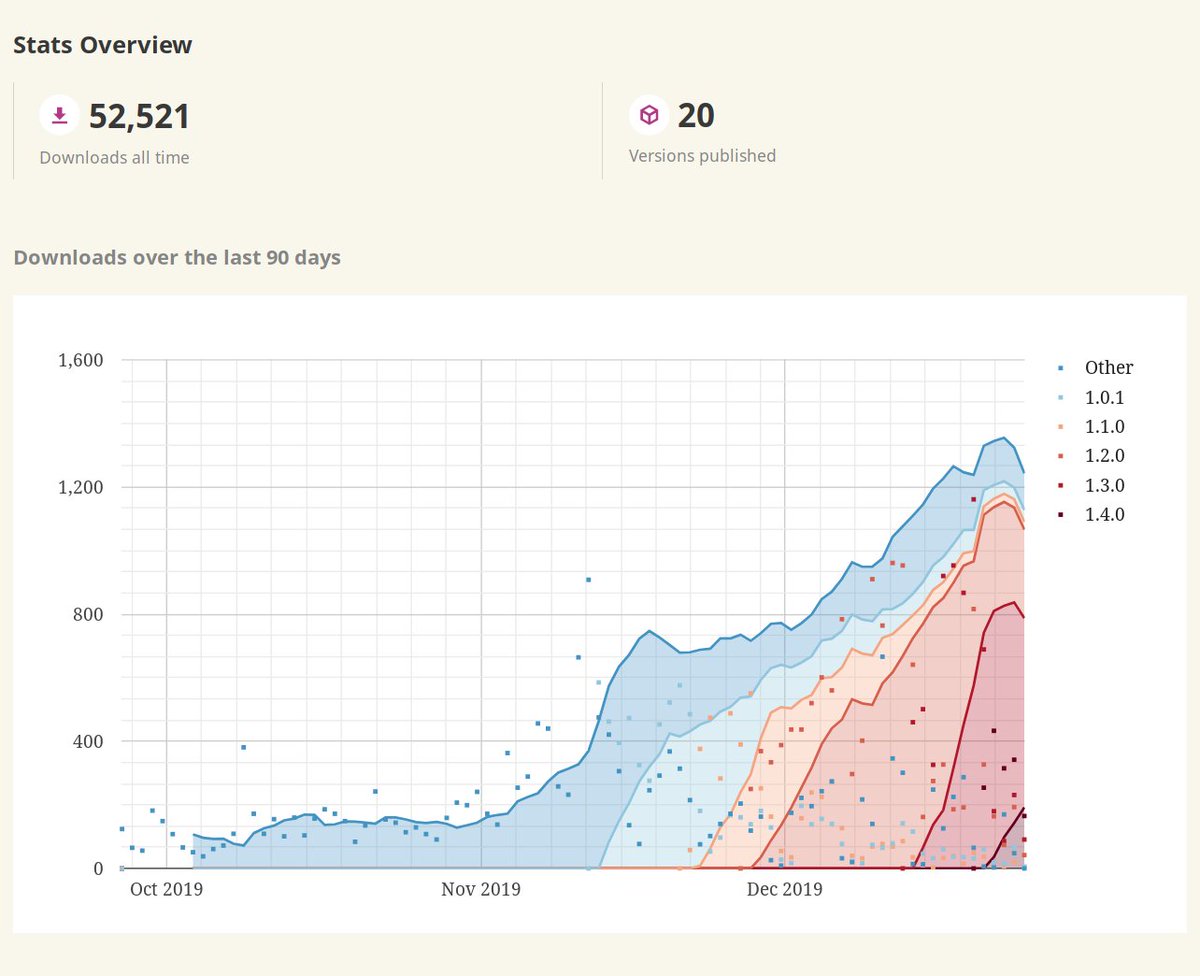
Task: Click the blue legend square for Other
Action: click(x=1062, y=367)
